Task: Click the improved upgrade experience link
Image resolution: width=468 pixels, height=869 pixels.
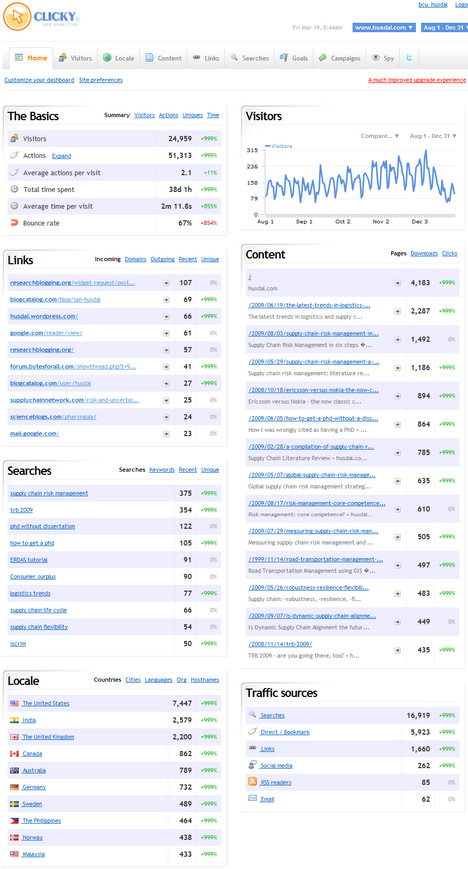Action: [417, 80]
